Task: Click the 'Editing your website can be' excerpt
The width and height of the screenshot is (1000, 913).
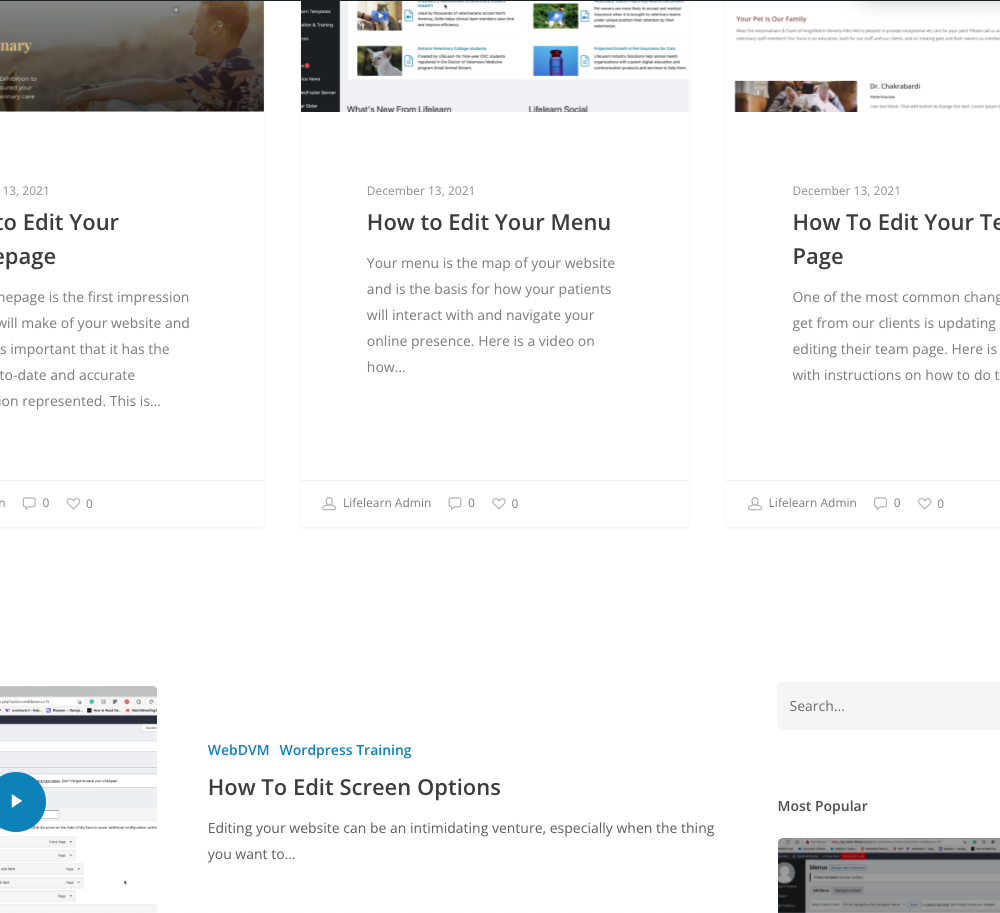Action: click(461, 841)
